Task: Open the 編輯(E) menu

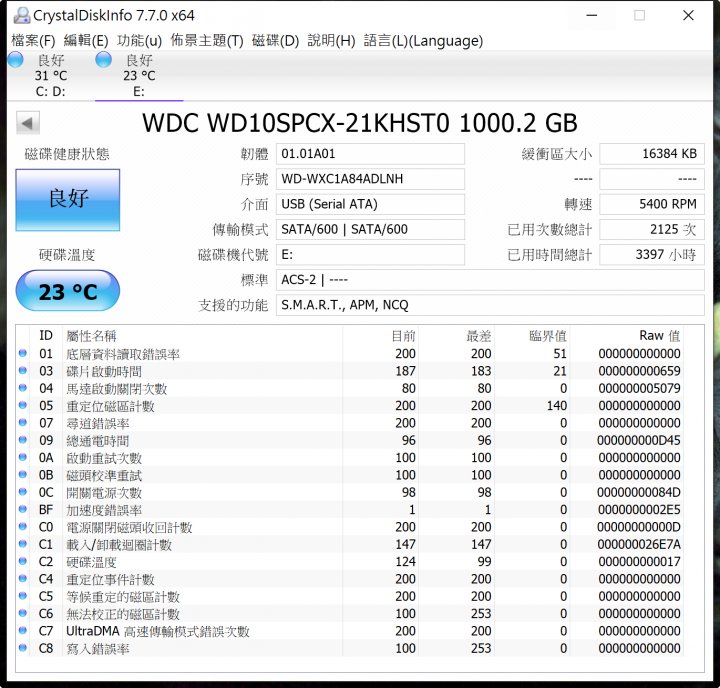Action: click(x=86, y=40)
